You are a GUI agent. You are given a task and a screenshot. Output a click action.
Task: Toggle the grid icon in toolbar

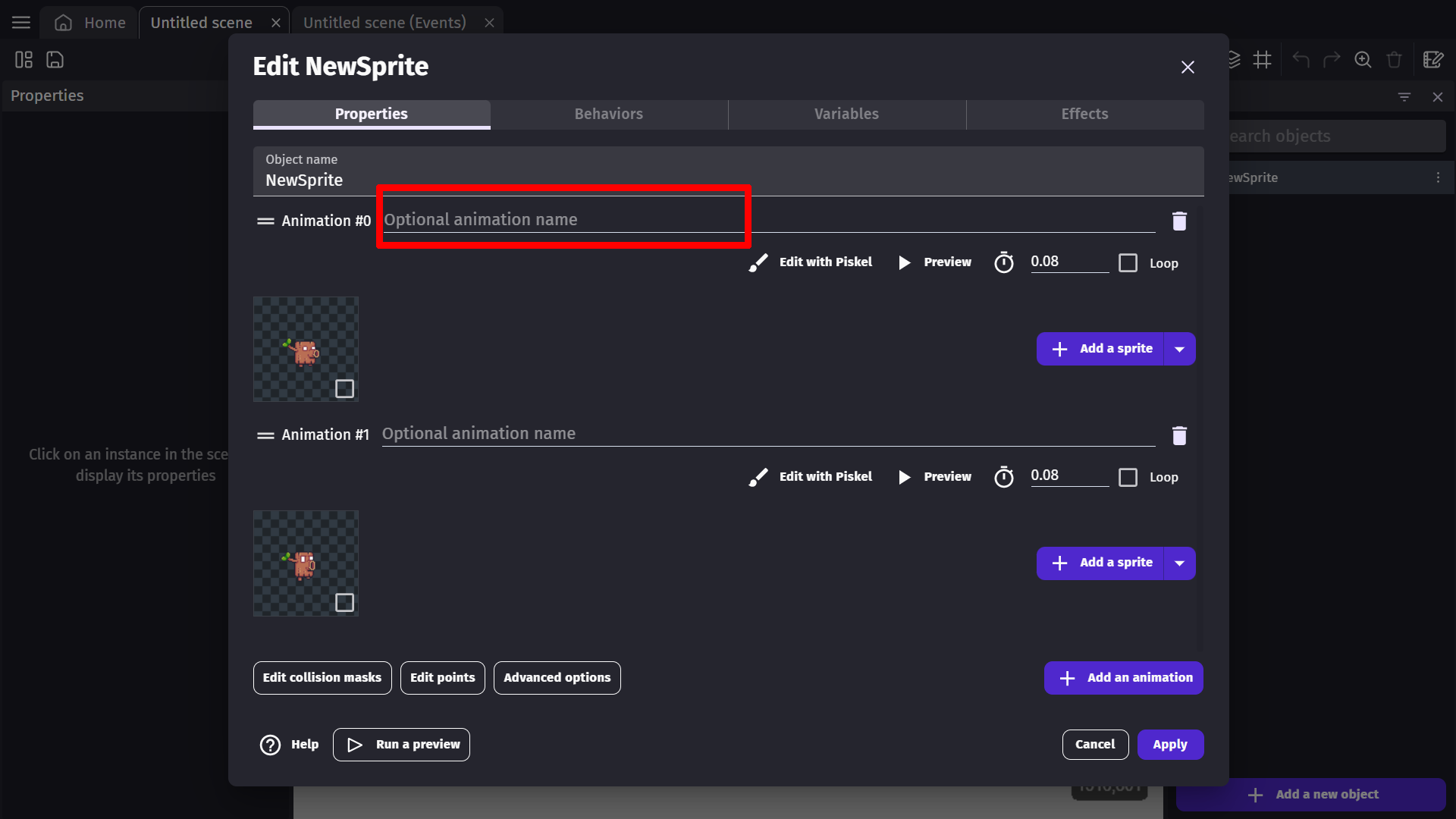pos(1262,59)
